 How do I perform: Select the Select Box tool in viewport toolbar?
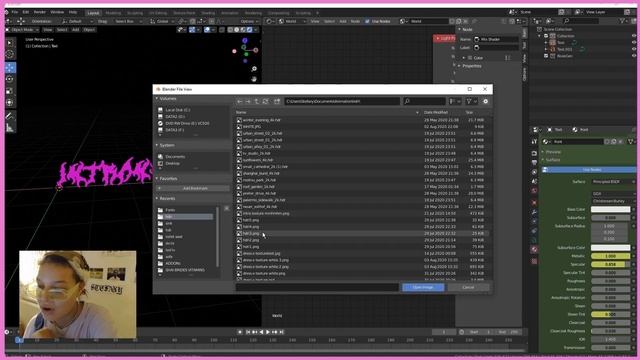click(x=10, y=43)
